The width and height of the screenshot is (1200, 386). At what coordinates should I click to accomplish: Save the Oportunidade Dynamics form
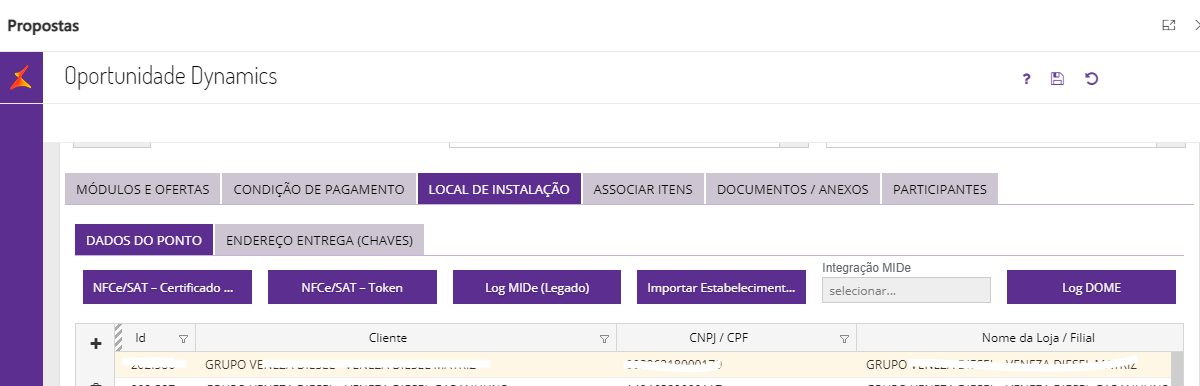click(x=1057, y=79)
